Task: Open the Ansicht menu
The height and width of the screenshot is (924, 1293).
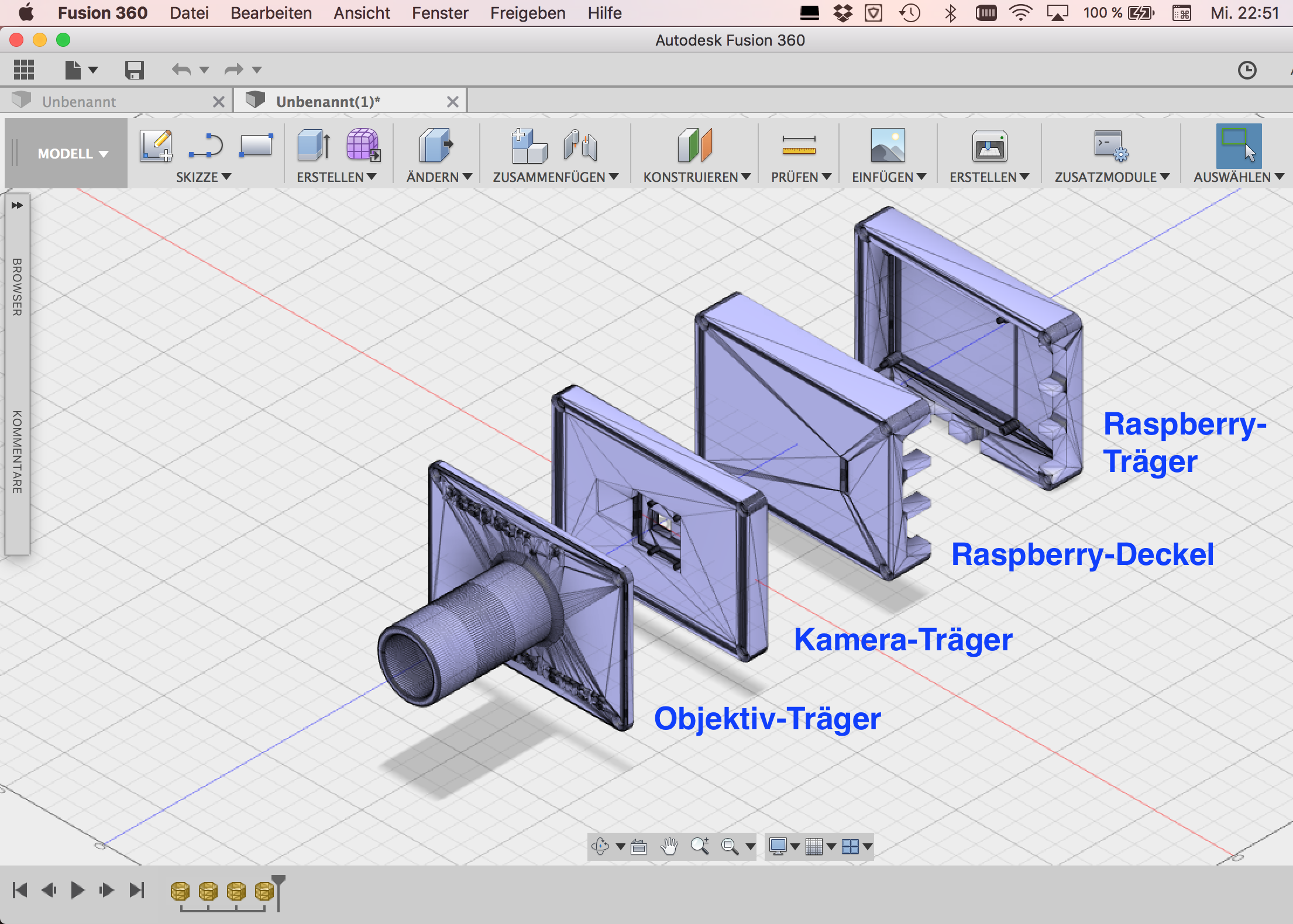Action: click(362, 13)
